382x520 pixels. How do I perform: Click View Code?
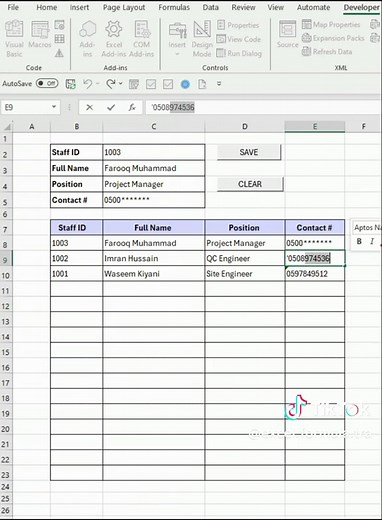point(239,39)
